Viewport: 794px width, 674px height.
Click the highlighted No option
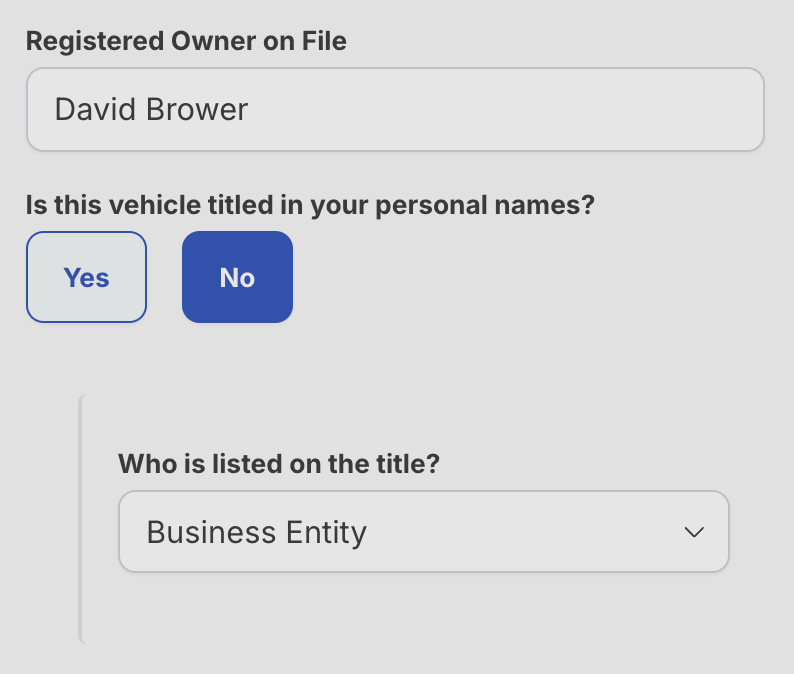click(x=237, y=277)
